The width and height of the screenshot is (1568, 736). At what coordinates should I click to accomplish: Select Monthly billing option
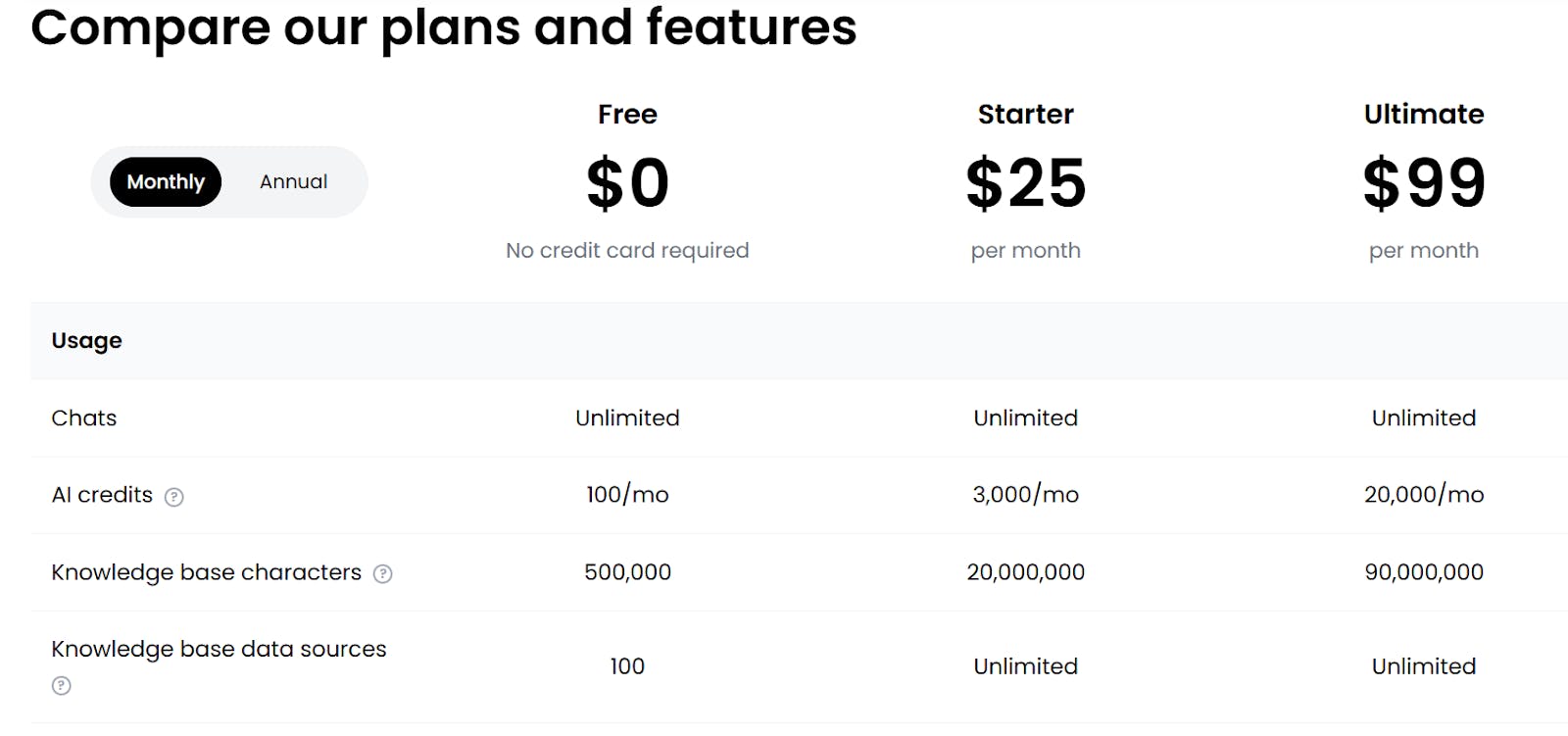pos(166,182)
